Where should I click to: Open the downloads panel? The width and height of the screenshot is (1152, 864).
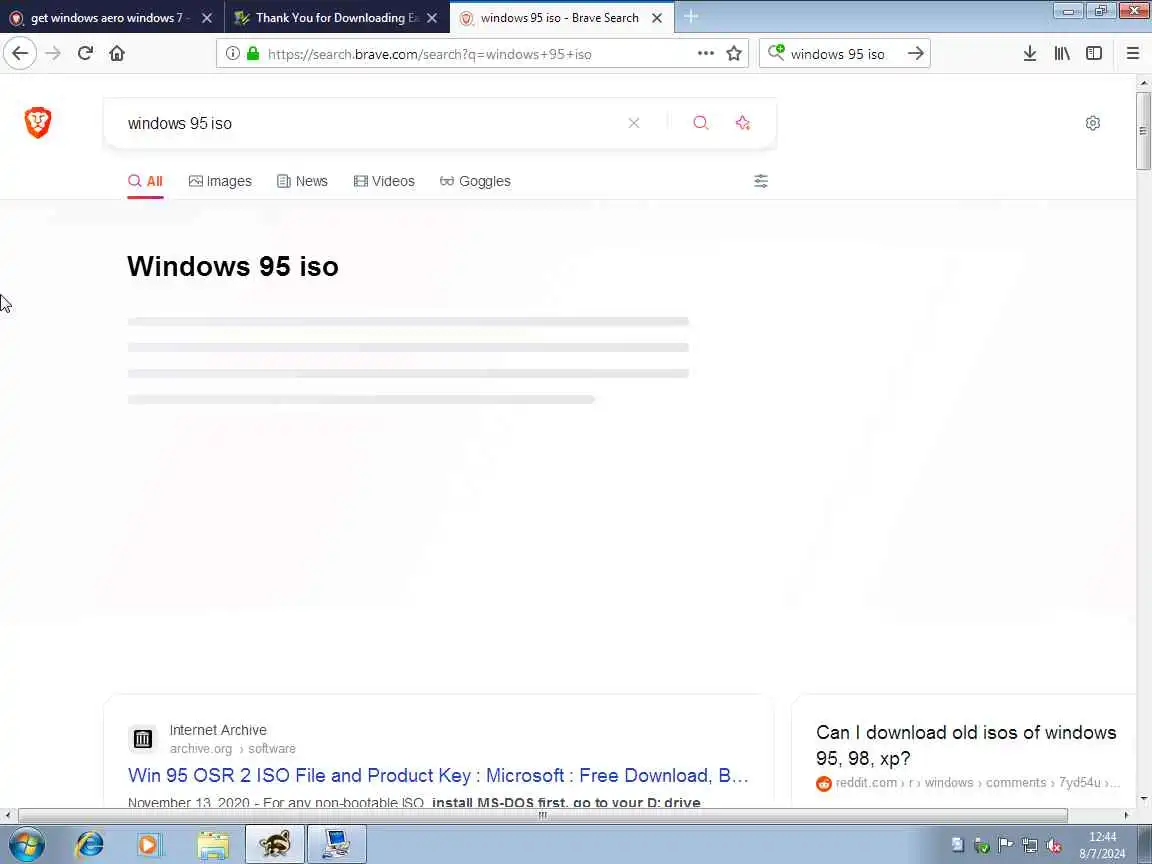click(1030, 53)
